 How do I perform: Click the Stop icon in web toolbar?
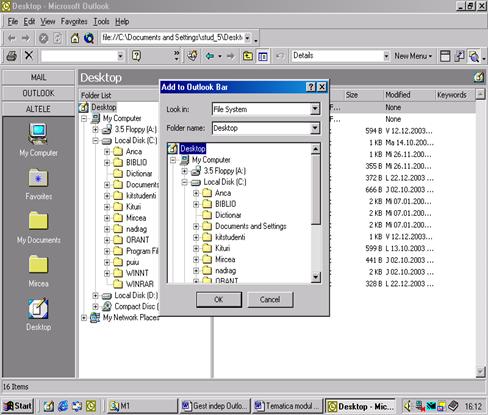[x=43, y=38]
